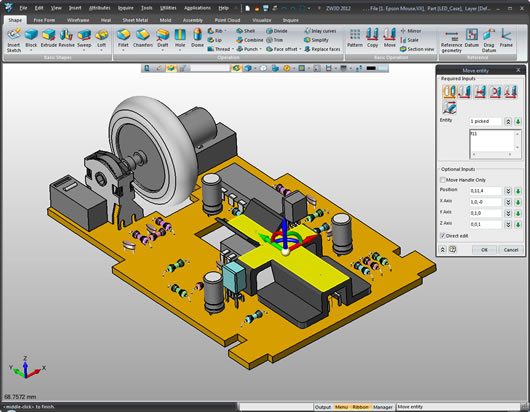
Task: Select the Mirror tool
Action: coord(410,31)
